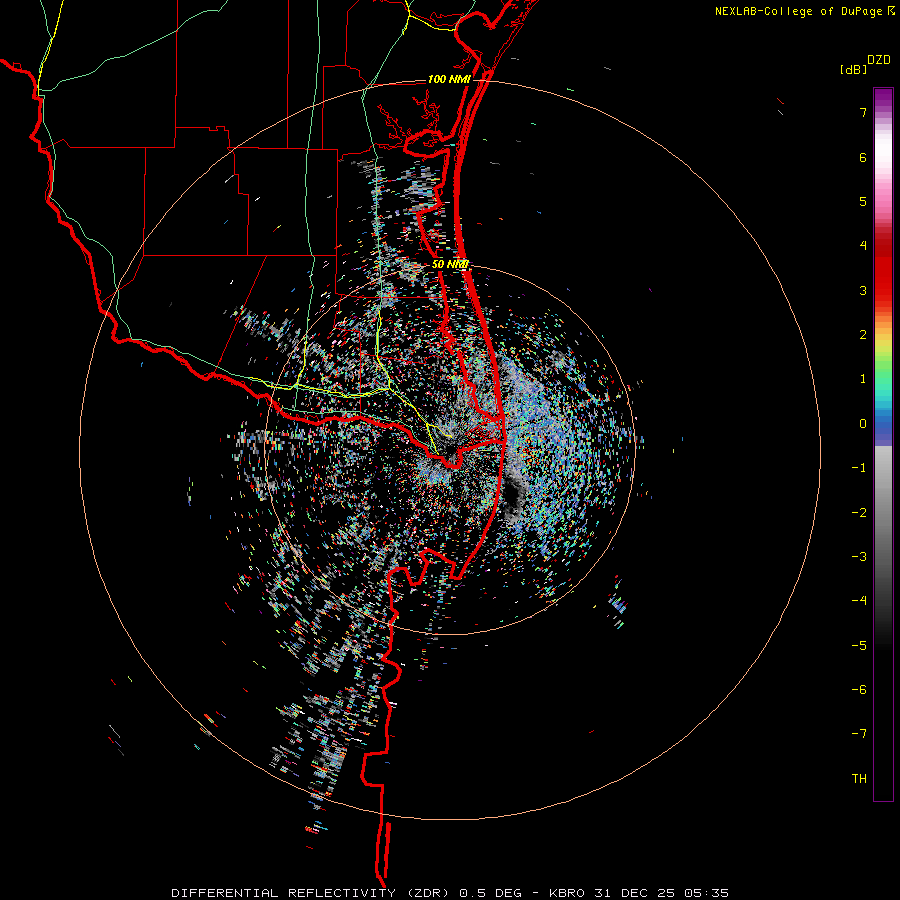Click the legend value -7

[x=859, y=734]
